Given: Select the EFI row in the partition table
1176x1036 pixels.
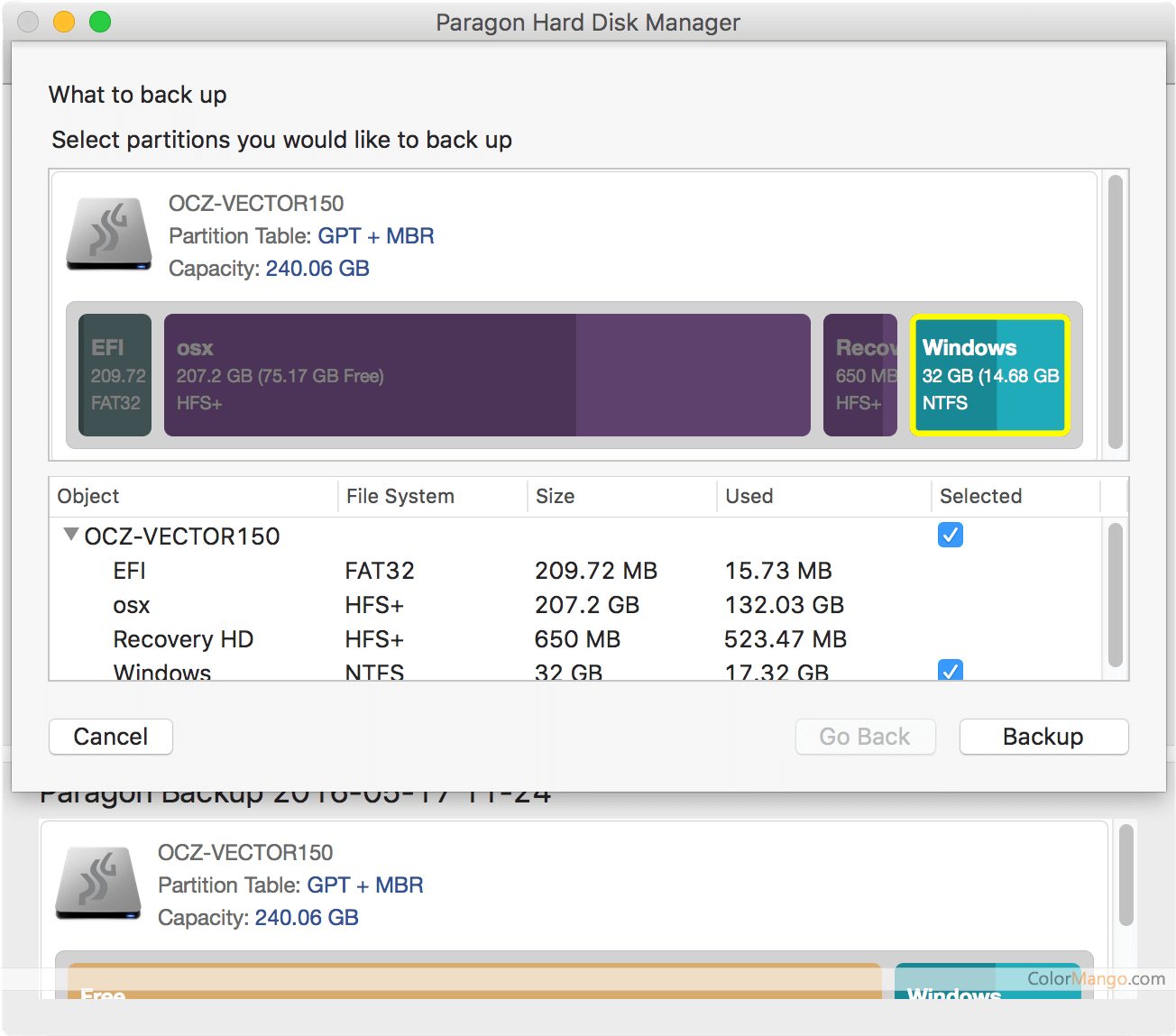Looking at the screenshot, I should click(x=575, y=571).
